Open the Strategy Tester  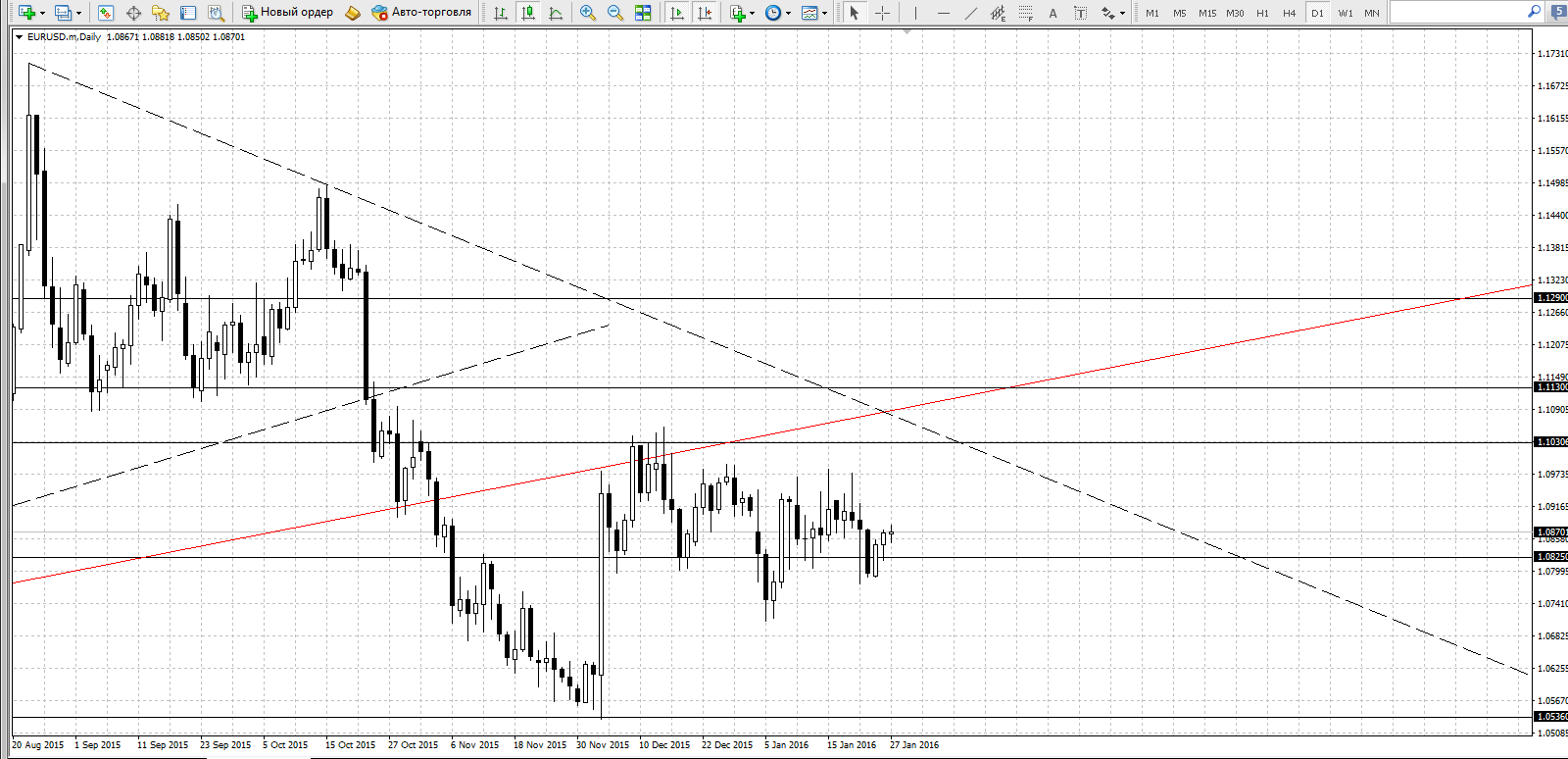216,13
